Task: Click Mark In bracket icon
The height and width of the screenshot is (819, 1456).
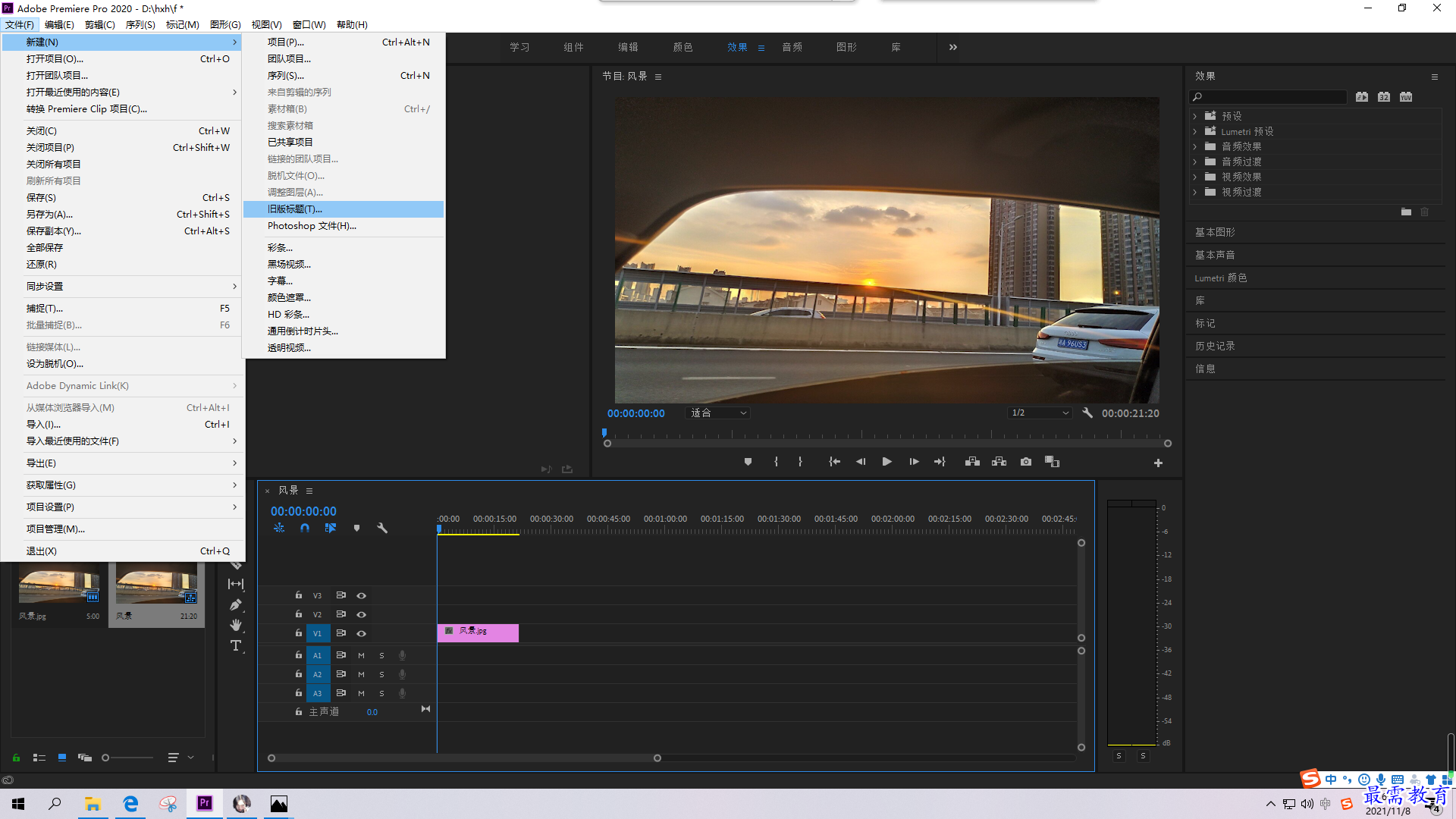Action: coord(776,462)
